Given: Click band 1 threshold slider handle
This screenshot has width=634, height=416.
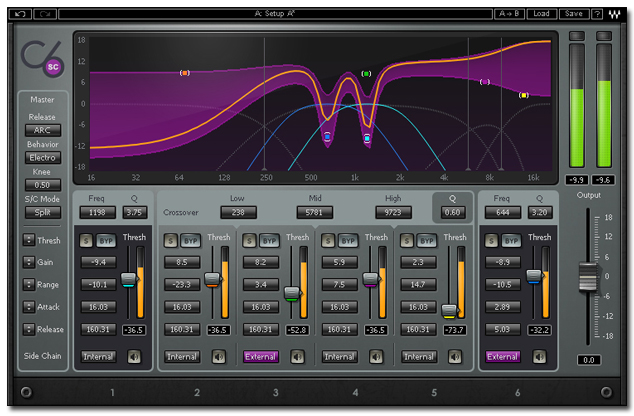Looking at the screenshot, I should click(129, 279).
